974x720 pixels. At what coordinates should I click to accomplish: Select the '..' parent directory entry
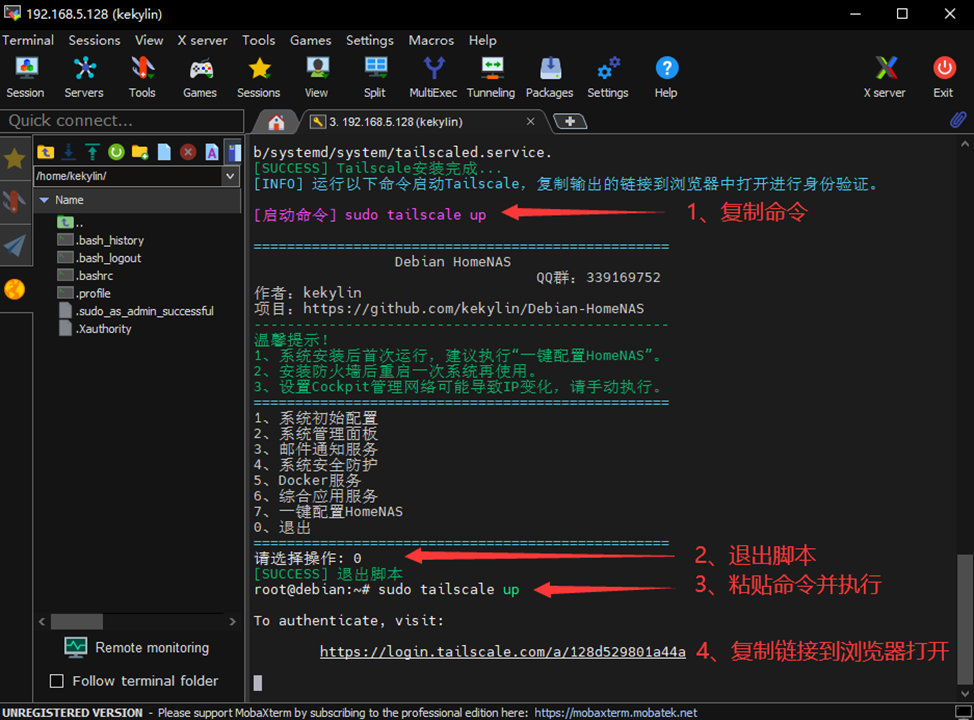click(70, 222)
